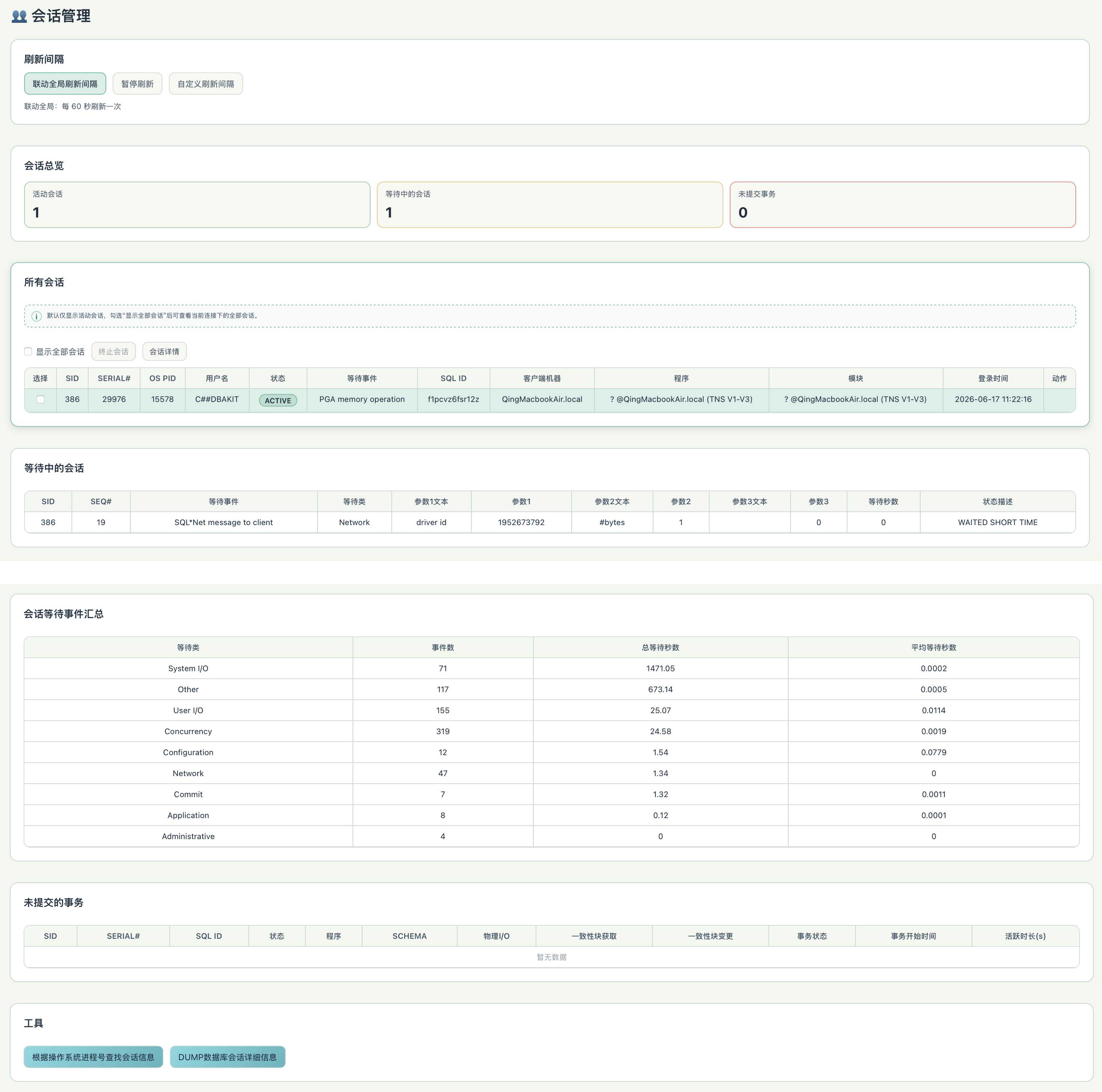
Task: Select 联动全局刷新间隔 refresh option
Action: pyautogui.click(x=65, y=84)
